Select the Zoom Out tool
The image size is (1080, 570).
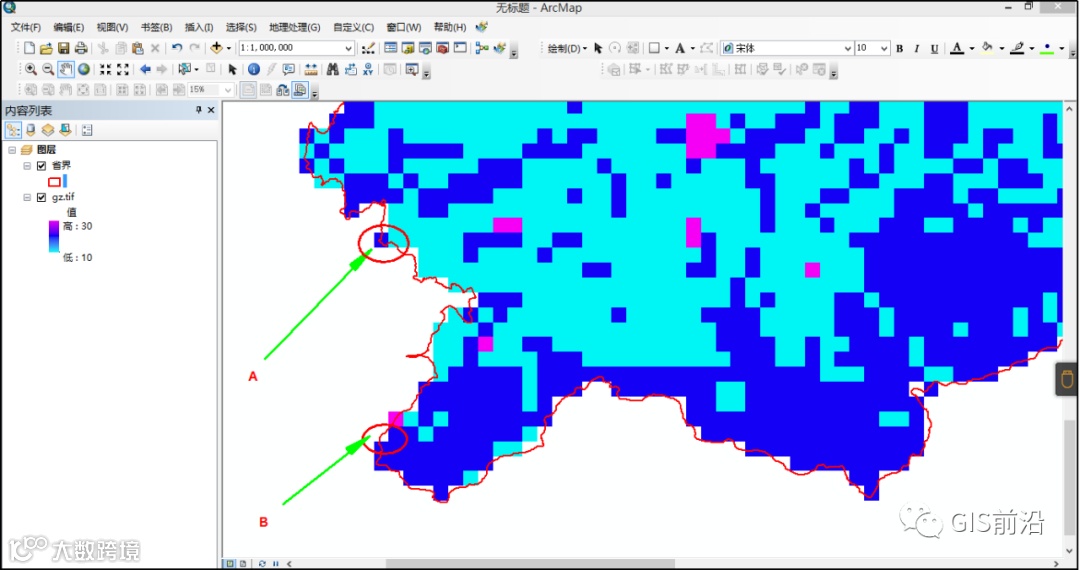click(48, 70)
